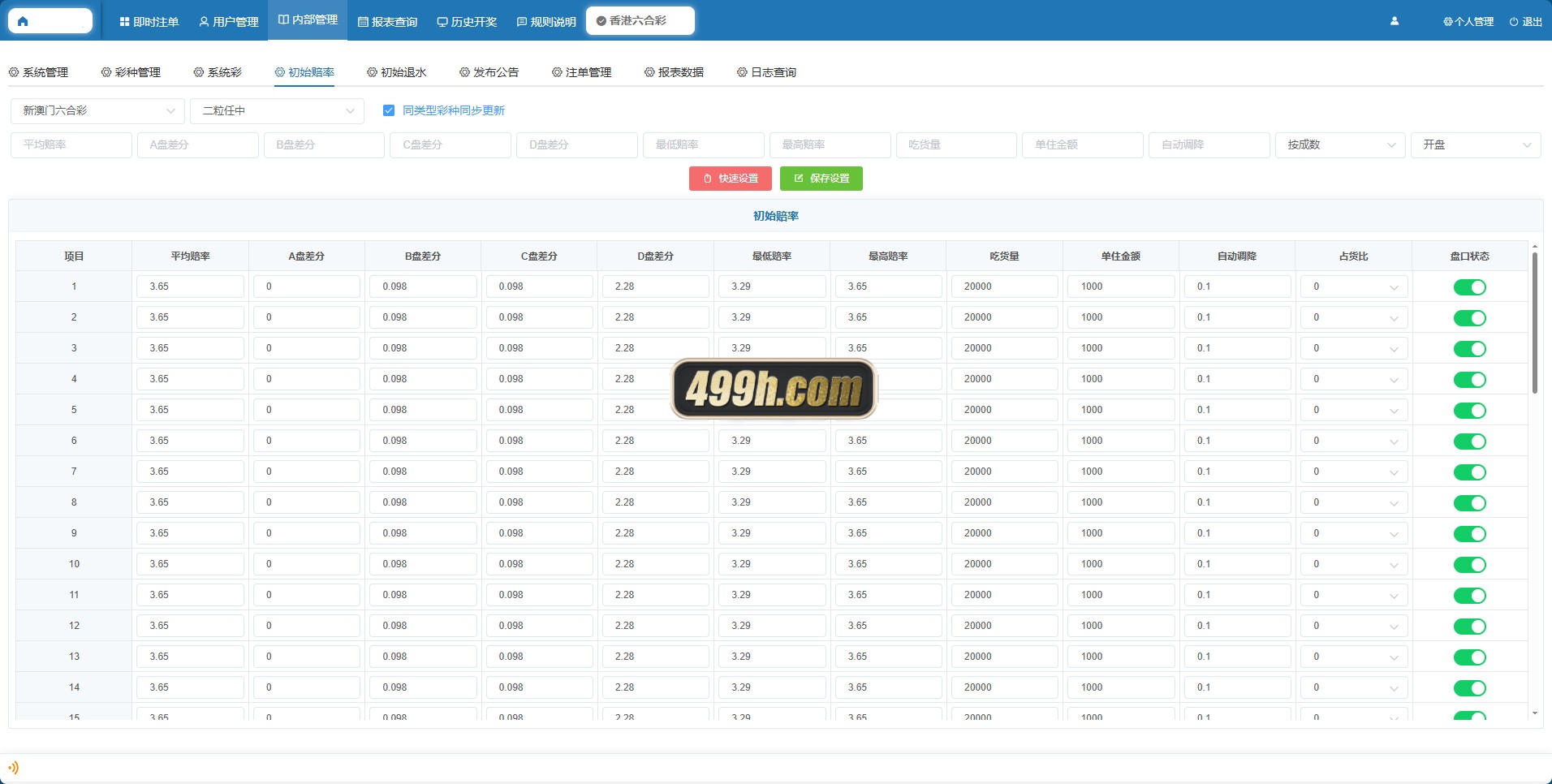Toggle 盘口状态 switch for row 14
The image size is (1552, 784).
[x=1470, y=688]
